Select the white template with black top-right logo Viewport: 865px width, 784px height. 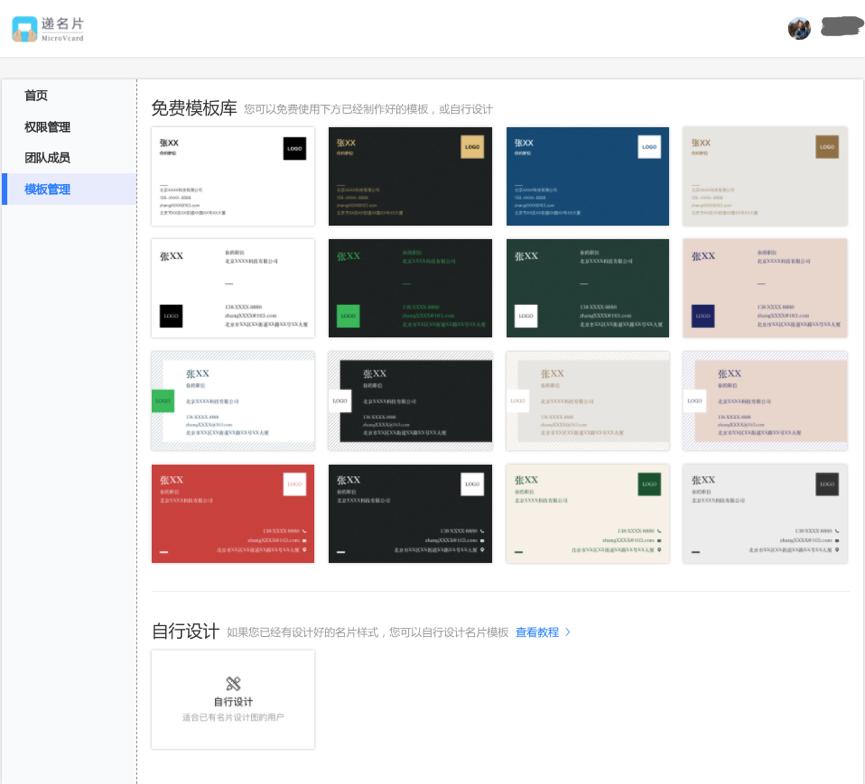[233, 177]
